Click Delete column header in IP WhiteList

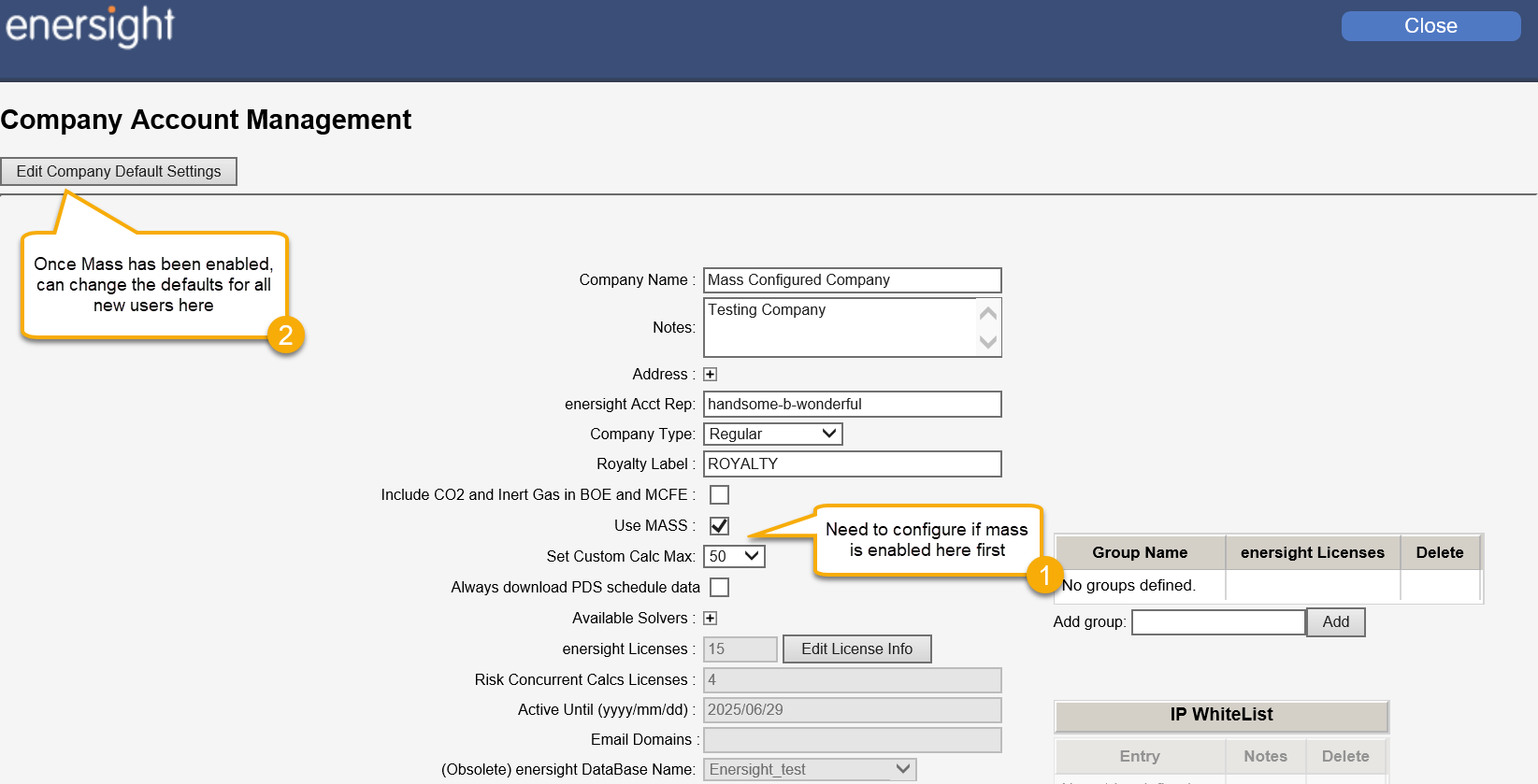point(1345,757)
